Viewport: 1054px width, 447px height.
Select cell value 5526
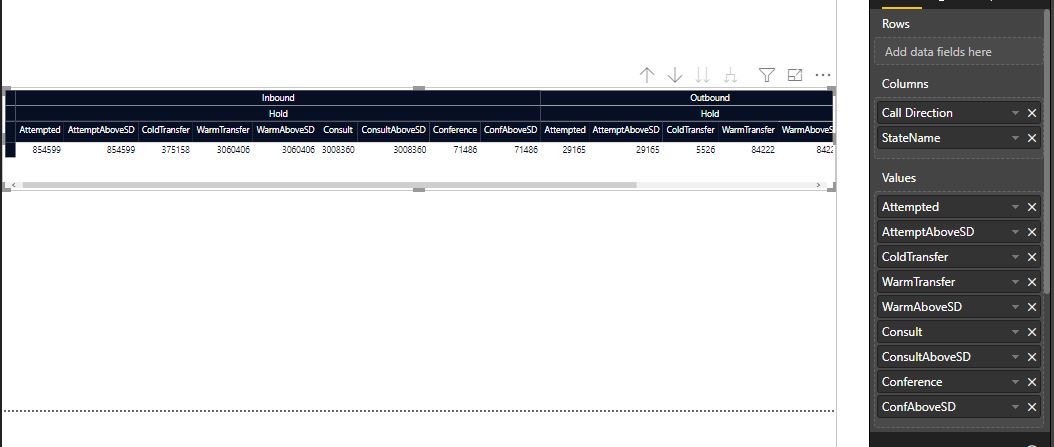[x=704, y=150]
